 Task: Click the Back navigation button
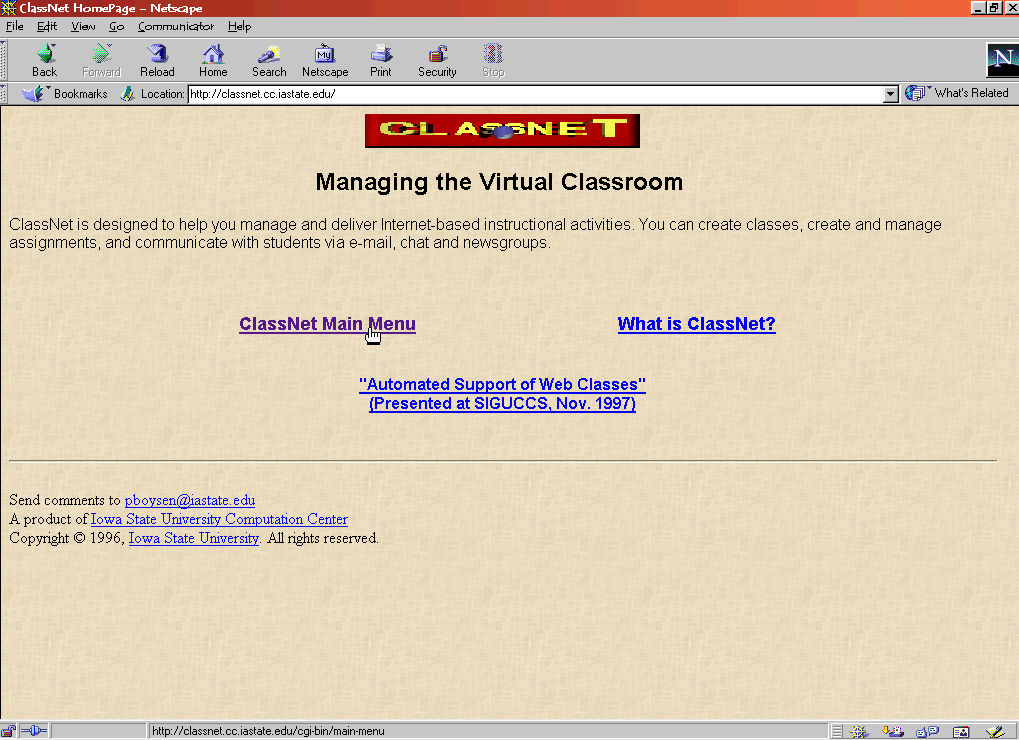coord(44,60)
